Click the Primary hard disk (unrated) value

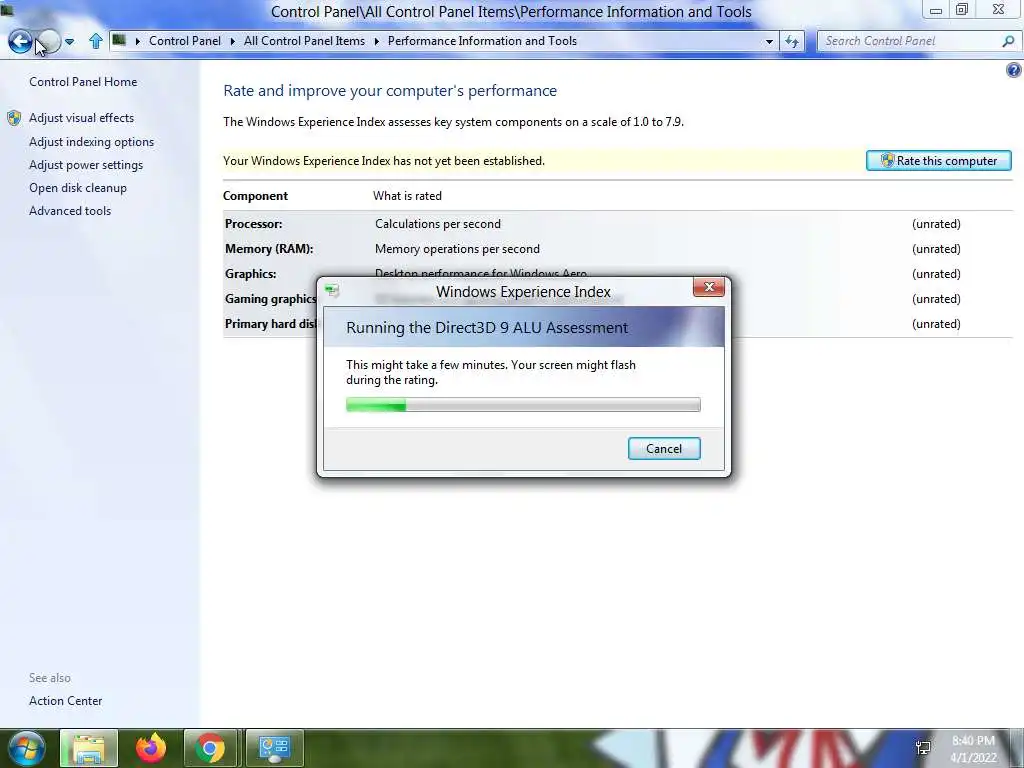[x=936, y=324]
